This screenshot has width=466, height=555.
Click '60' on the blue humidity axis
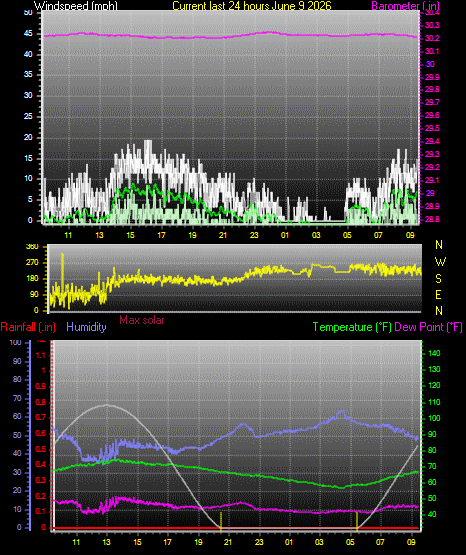(17, 417)
